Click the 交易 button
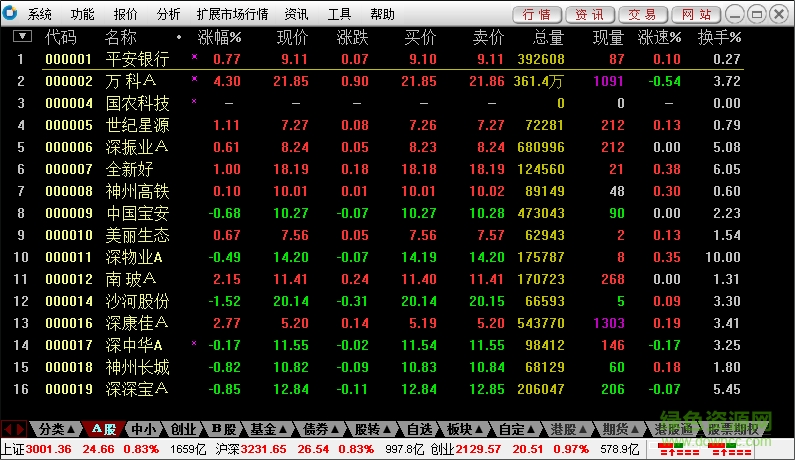 (x=643, y=14)
